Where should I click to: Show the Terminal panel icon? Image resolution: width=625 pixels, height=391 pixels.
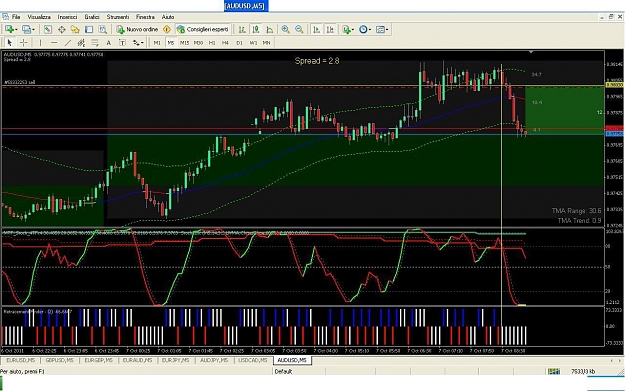tap(89, 29)
